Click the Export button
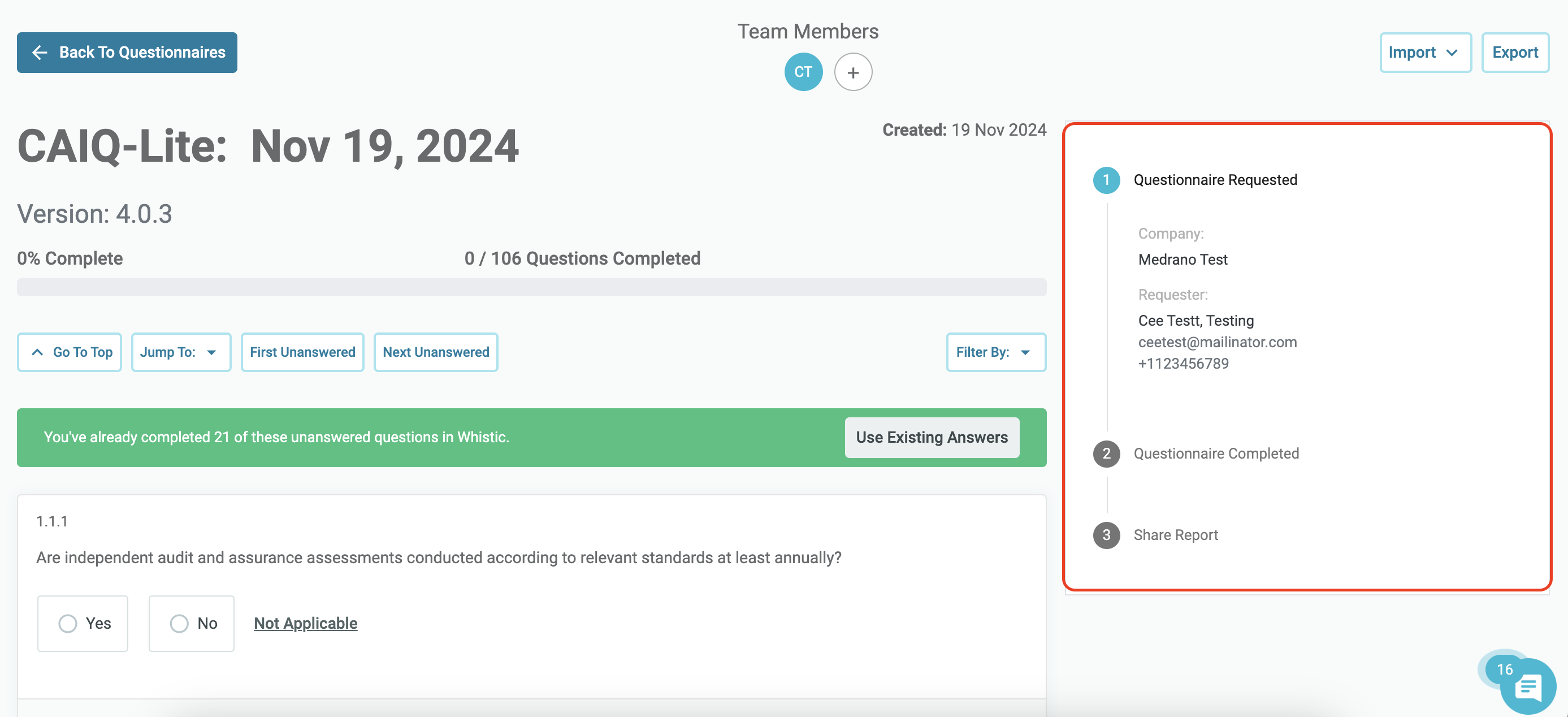 pyautogui.click(x=1514, y=53)
